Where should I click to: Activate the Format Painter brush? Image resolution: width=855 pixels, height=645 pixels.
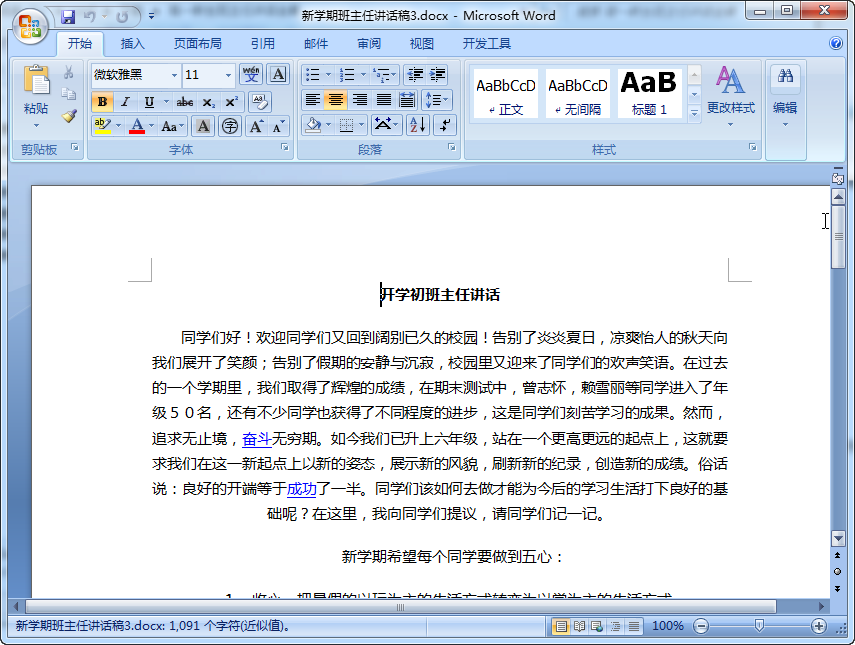(x=69, y=116)
